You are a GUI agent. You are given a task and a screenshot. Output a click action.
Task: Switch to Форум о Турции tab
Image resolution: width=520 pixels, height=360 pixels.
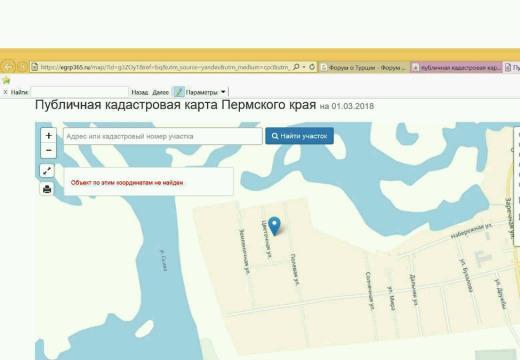pyautogui.click(x=364, y=67)
